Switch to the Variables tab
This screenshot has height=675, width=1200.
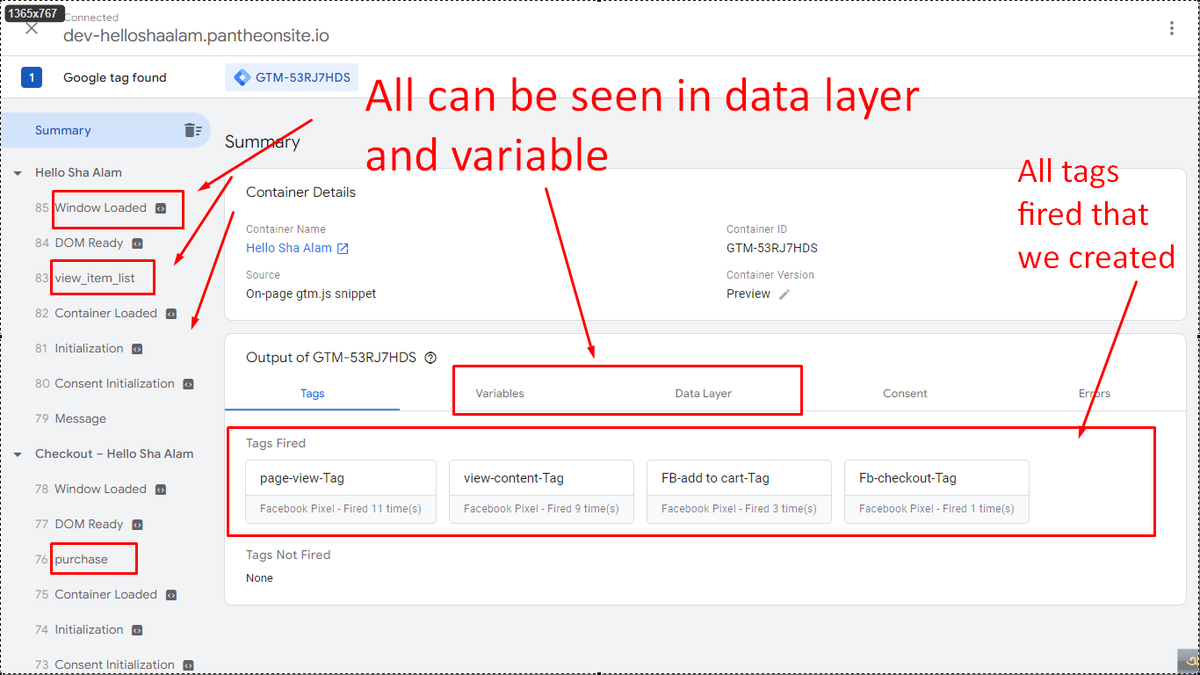point(500,393)
